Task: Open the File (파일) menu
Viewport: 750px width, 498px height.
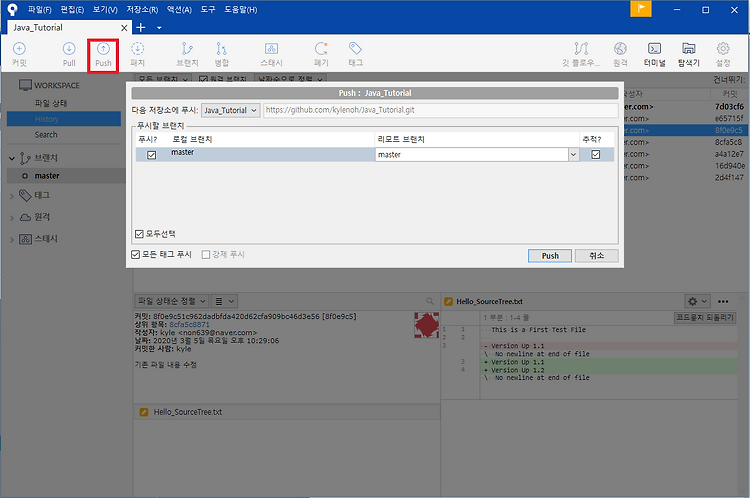Action: pos(39,10)
